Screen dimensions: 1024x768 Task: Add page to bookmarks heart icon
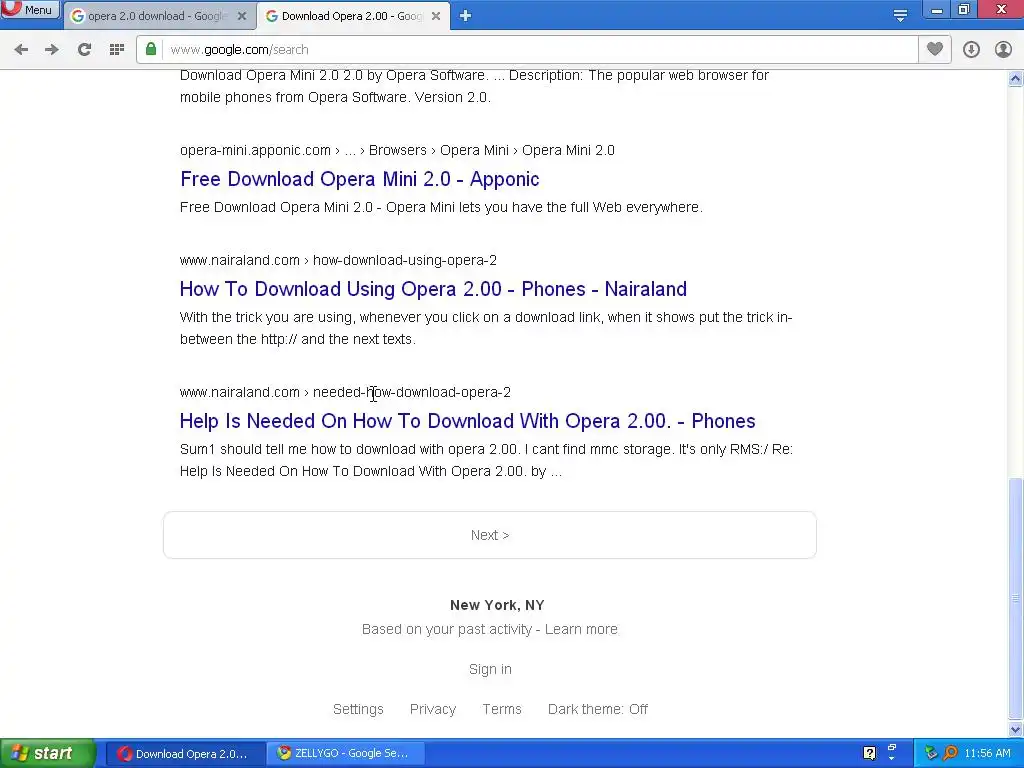935,49
